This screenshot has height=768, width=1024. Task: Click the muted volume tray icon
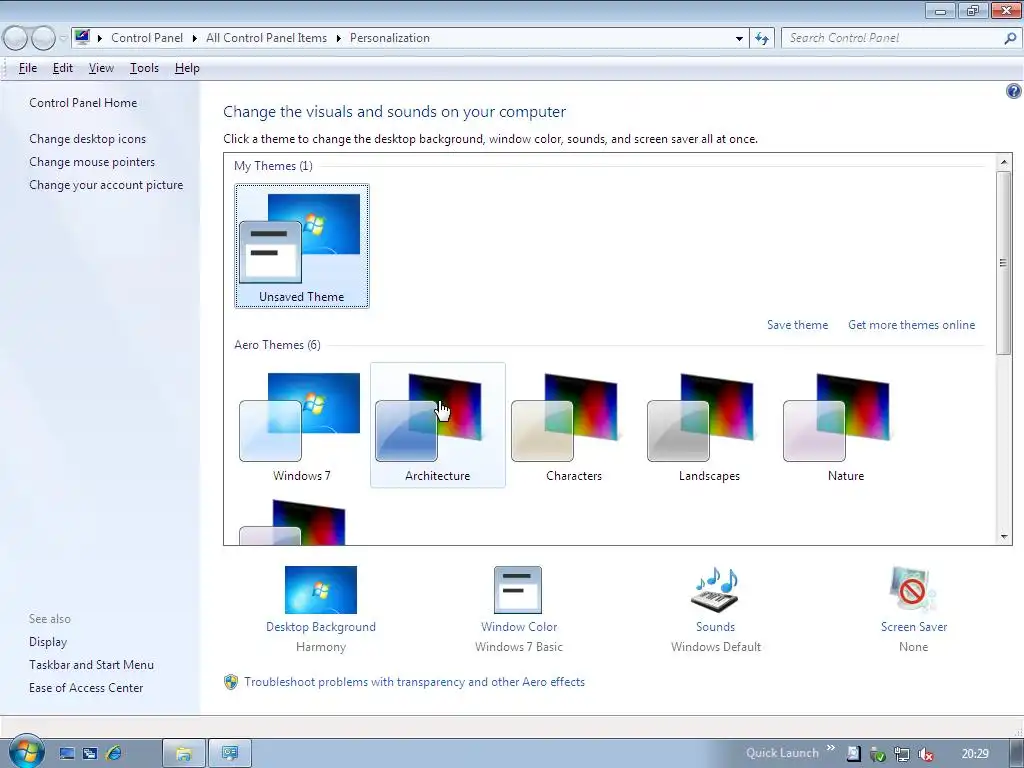[x=925, y=754]
